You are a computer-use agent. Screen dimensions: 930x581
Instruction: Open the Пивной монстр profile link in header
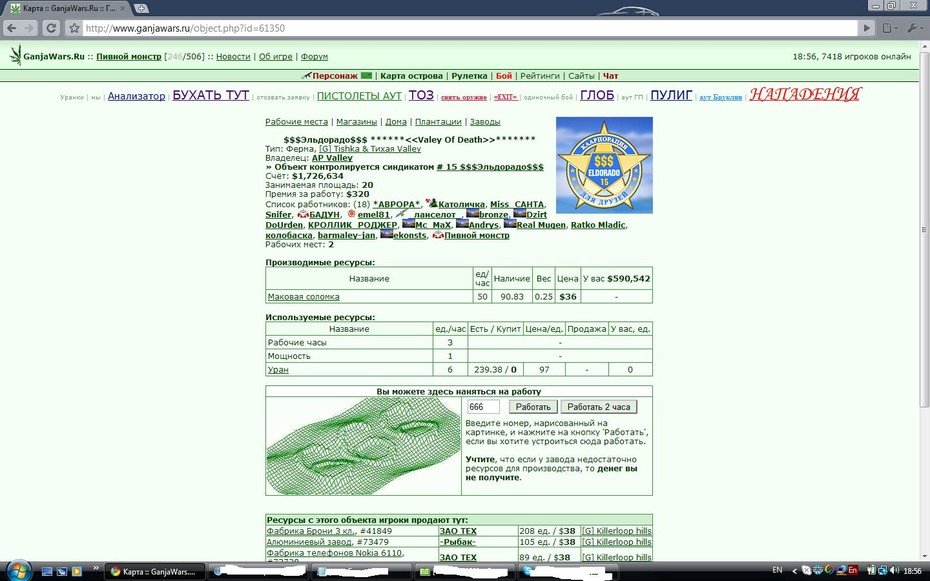pos(129,56)
